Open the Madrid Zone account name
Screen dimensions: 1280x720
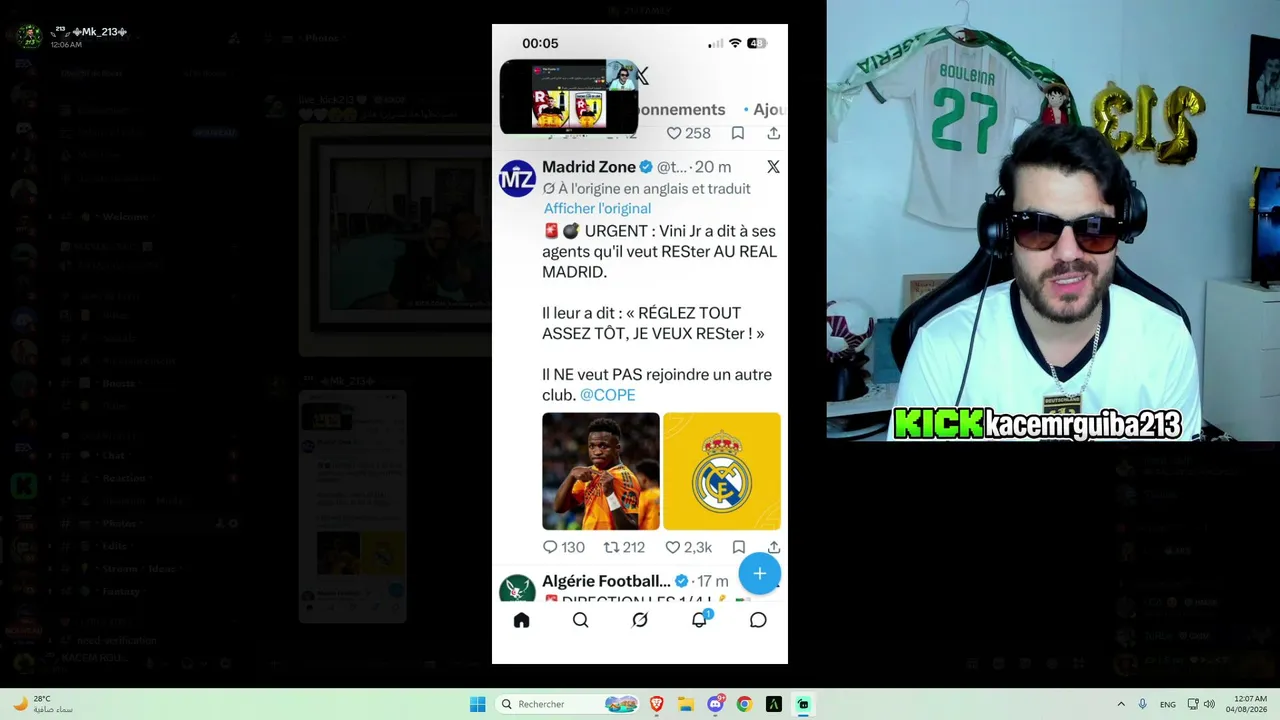point(589,167)
